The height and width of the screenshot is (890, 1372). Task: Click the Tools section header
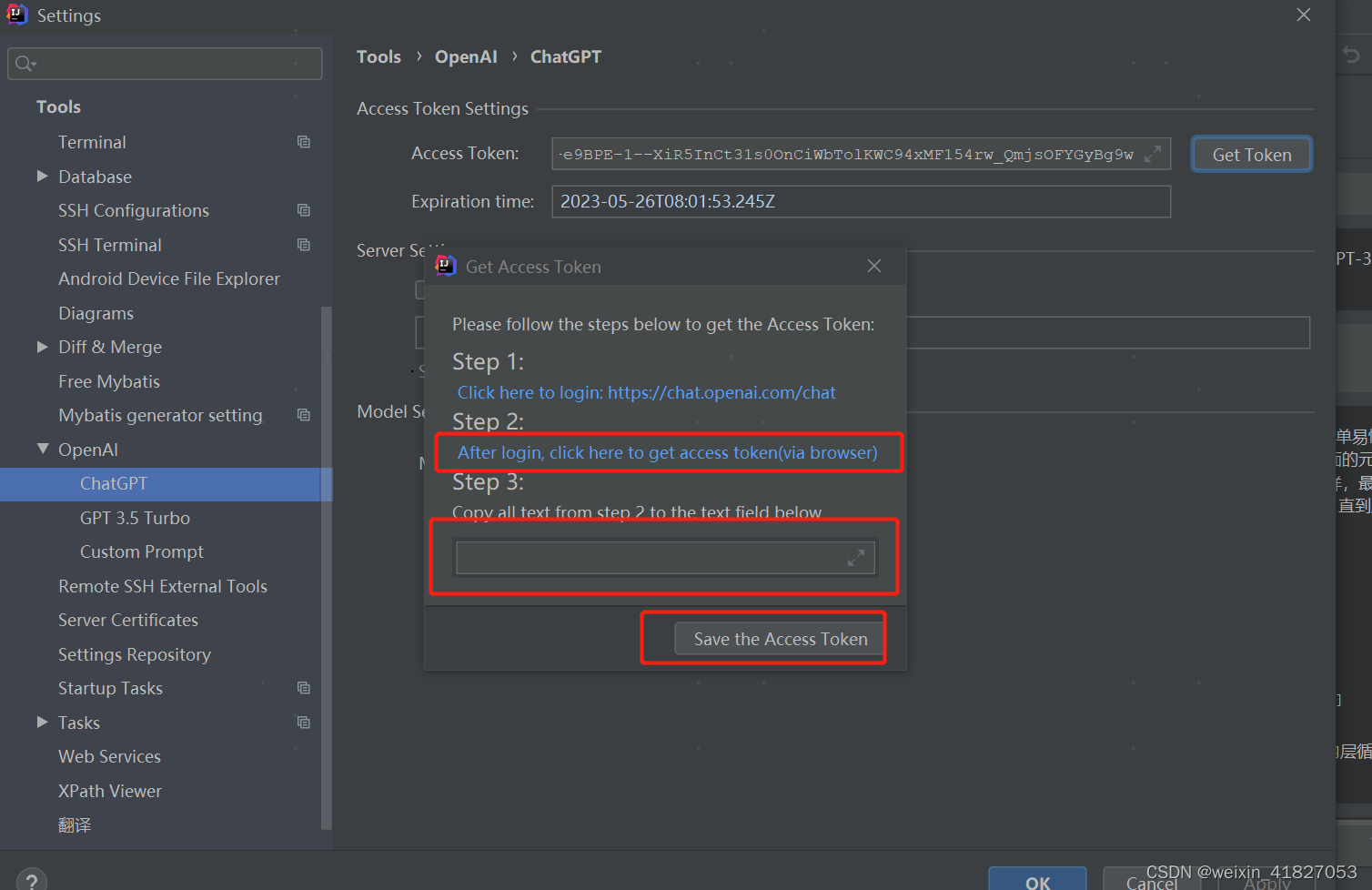(58, 106)
